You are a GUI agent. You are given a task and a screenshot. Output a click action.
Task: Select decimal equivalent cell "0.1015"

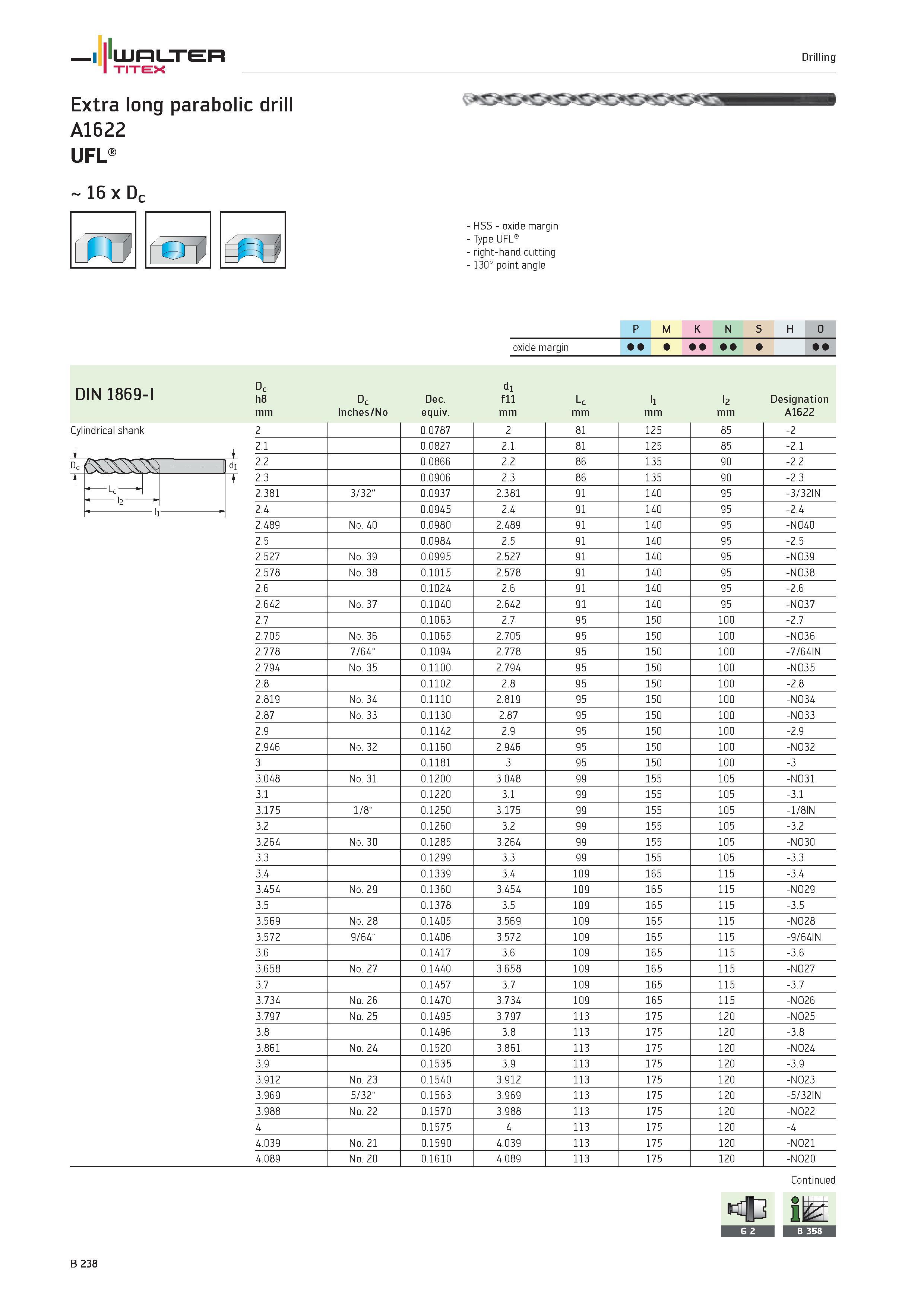(436, 573)
